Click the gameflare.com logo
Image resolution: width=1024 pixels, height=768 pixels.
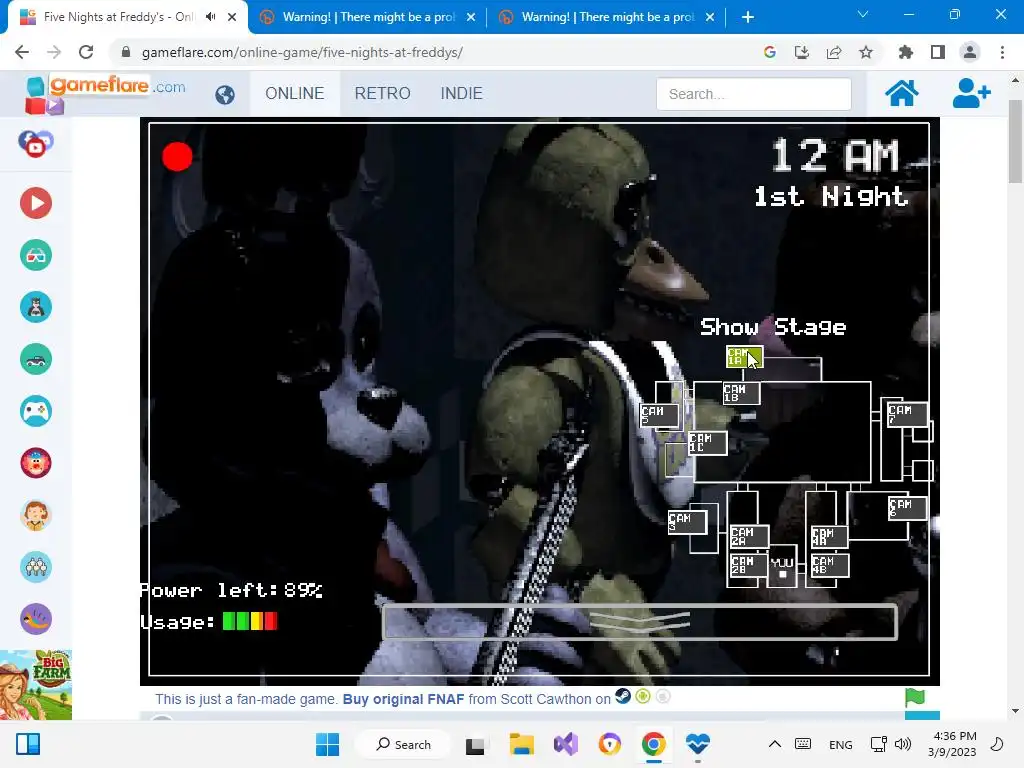(105, 93)
